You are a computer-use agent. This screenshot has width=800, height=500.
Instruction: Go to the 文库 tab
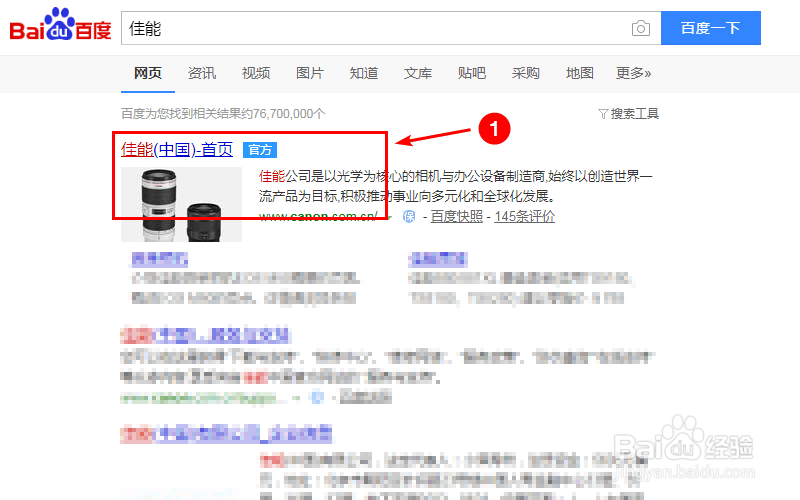coord(418,73)
